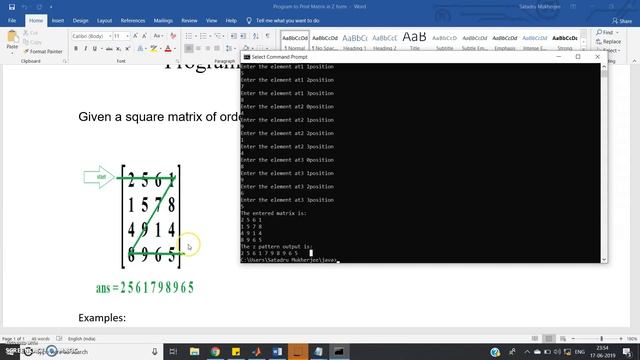Viewport: 640px width, 360px height.
Task: Toggle Show/Hide paragraph marks
Action: (x=268, y=36)
